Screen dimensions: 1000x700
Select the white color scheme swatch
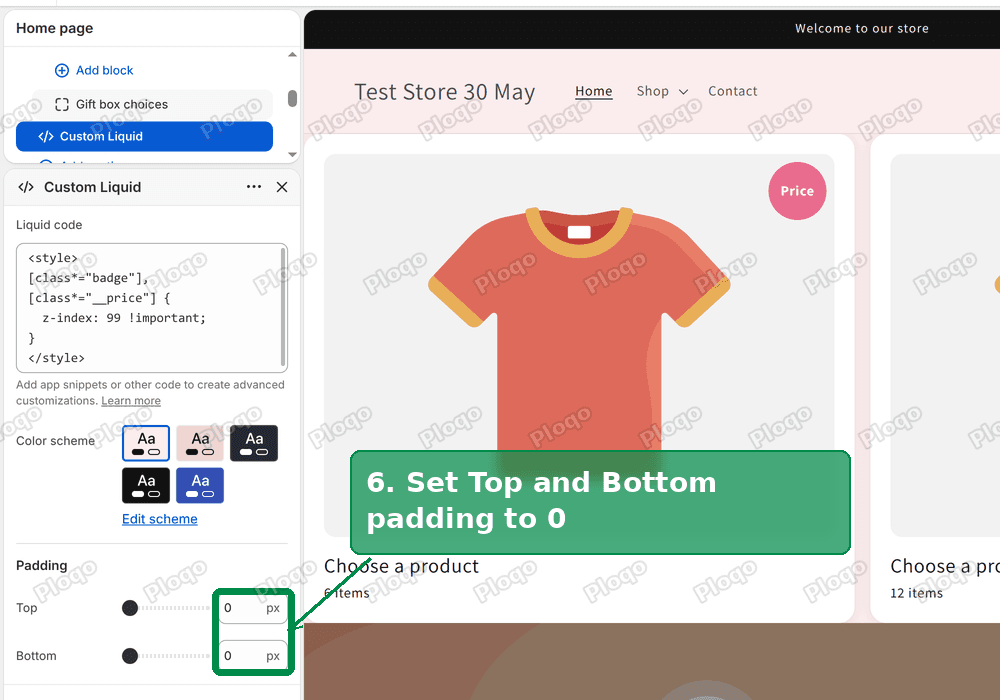click(x=146, y=443)
